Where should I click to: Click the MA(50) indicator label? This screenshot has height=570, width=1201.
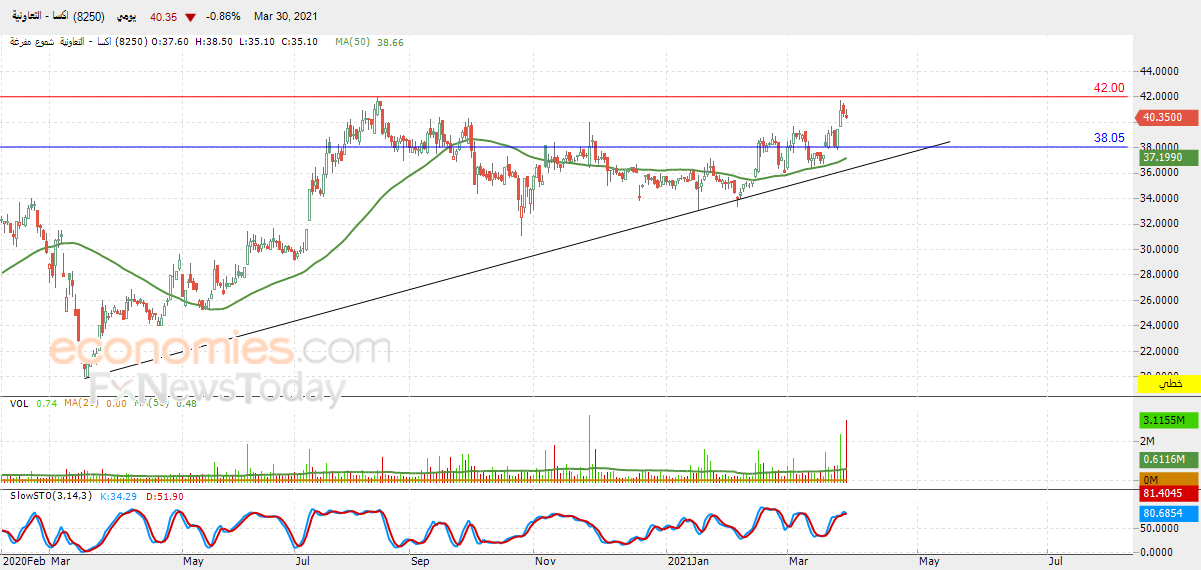(350, 43)
